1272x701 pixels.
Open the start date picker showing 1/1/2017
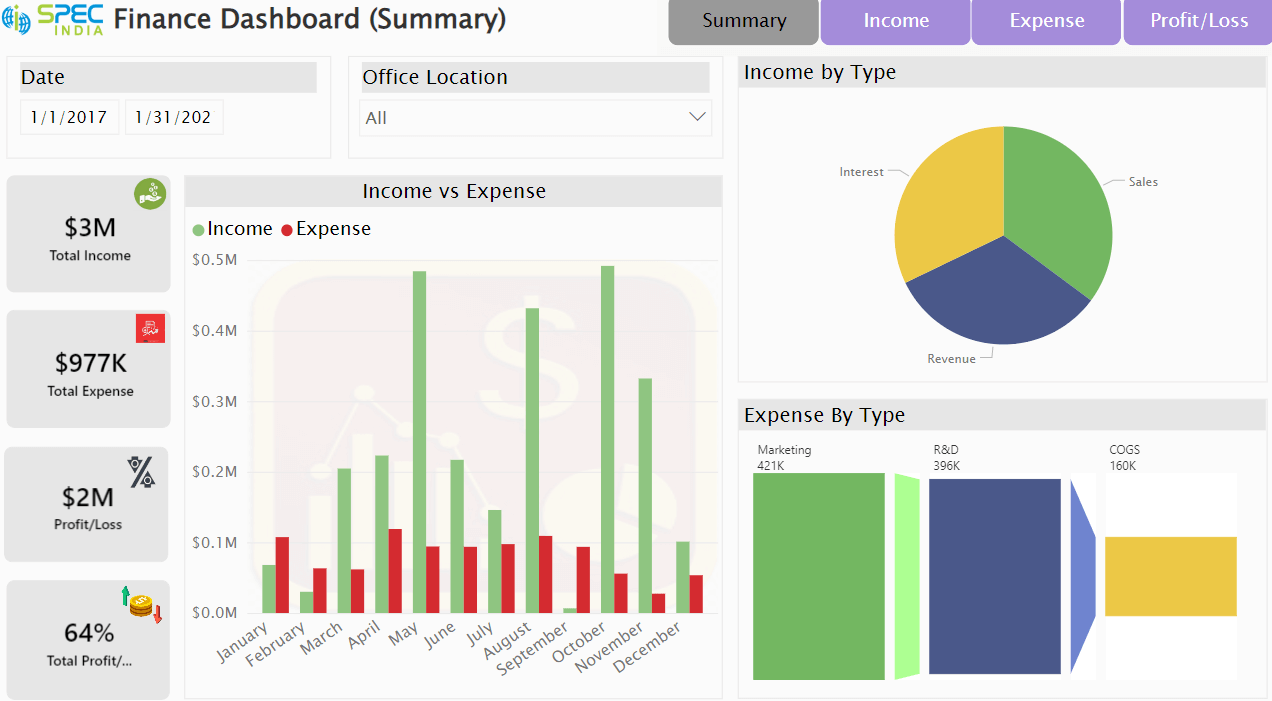click(x=69, y=116)
